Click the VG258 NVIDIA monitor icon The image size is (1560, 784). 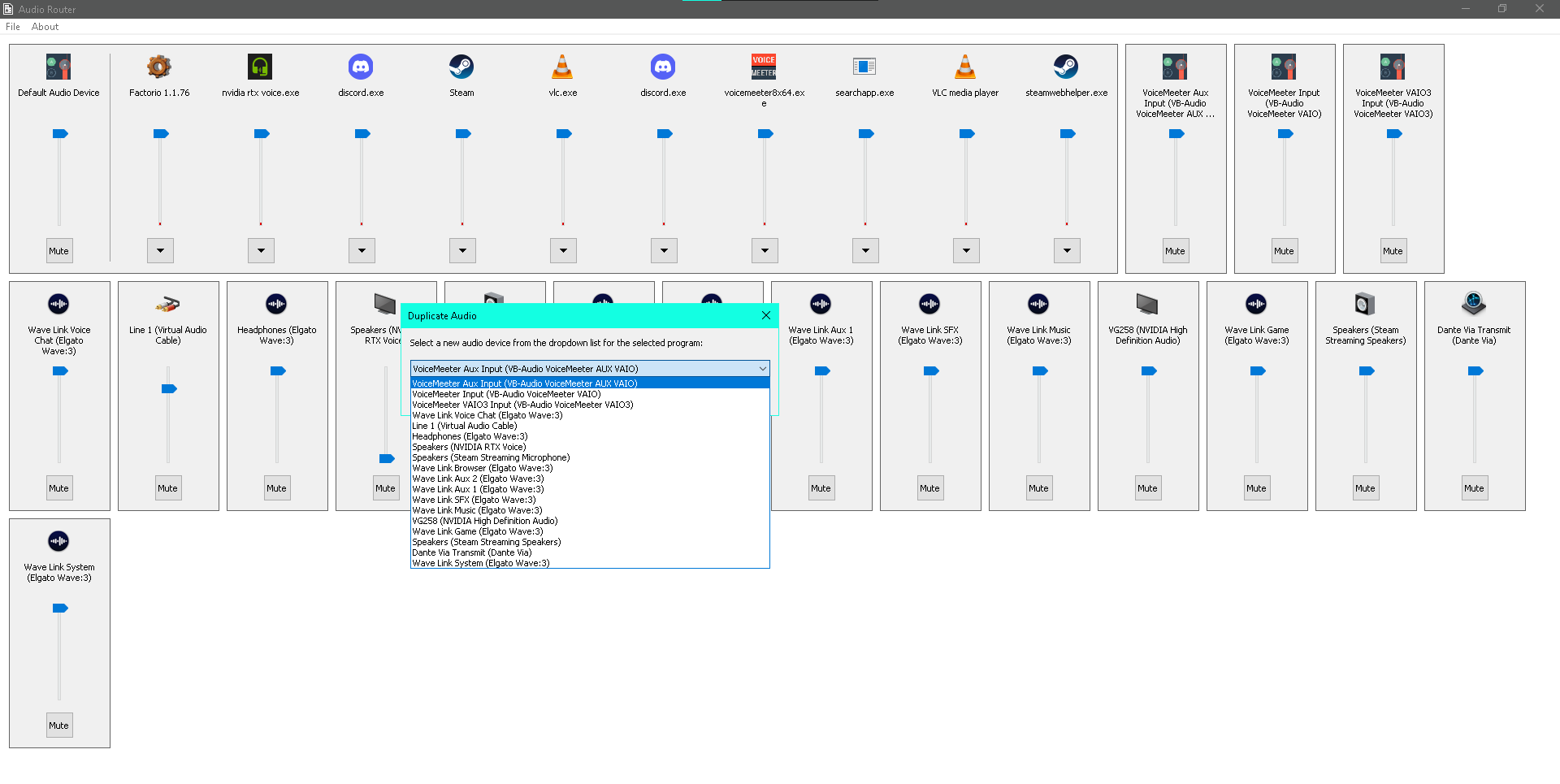[x=1147, y=304]
